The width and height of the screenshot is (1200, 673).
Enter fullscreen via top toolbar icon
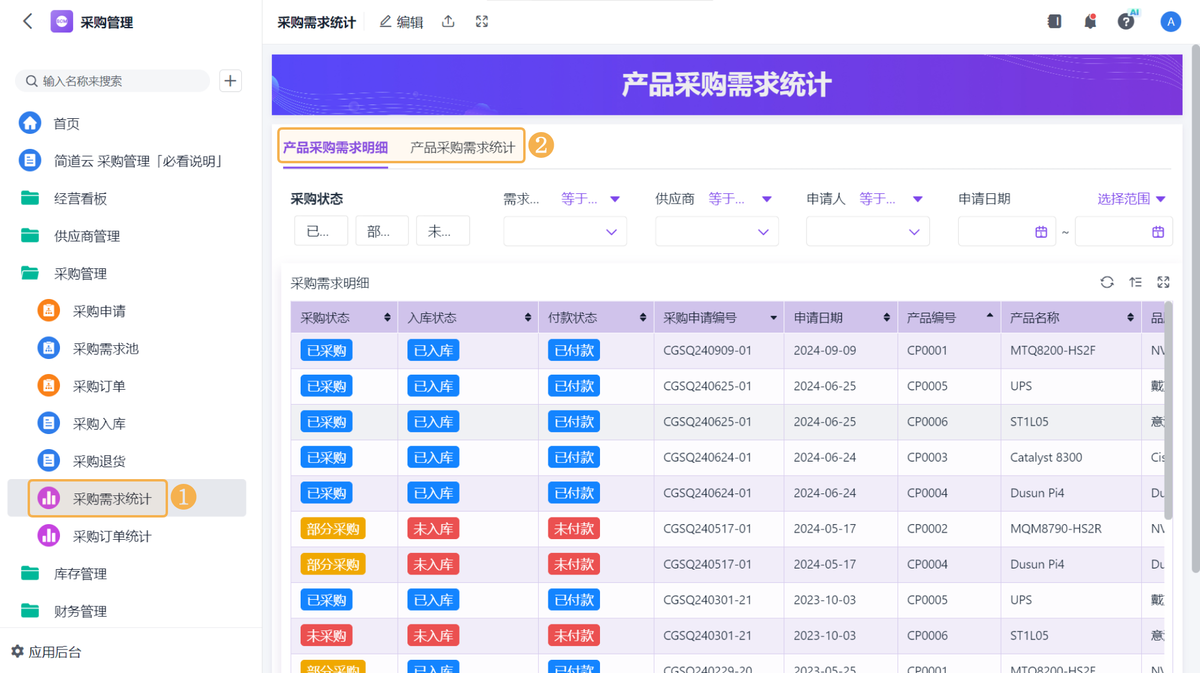pyautogui.click(x=482, y=22)
